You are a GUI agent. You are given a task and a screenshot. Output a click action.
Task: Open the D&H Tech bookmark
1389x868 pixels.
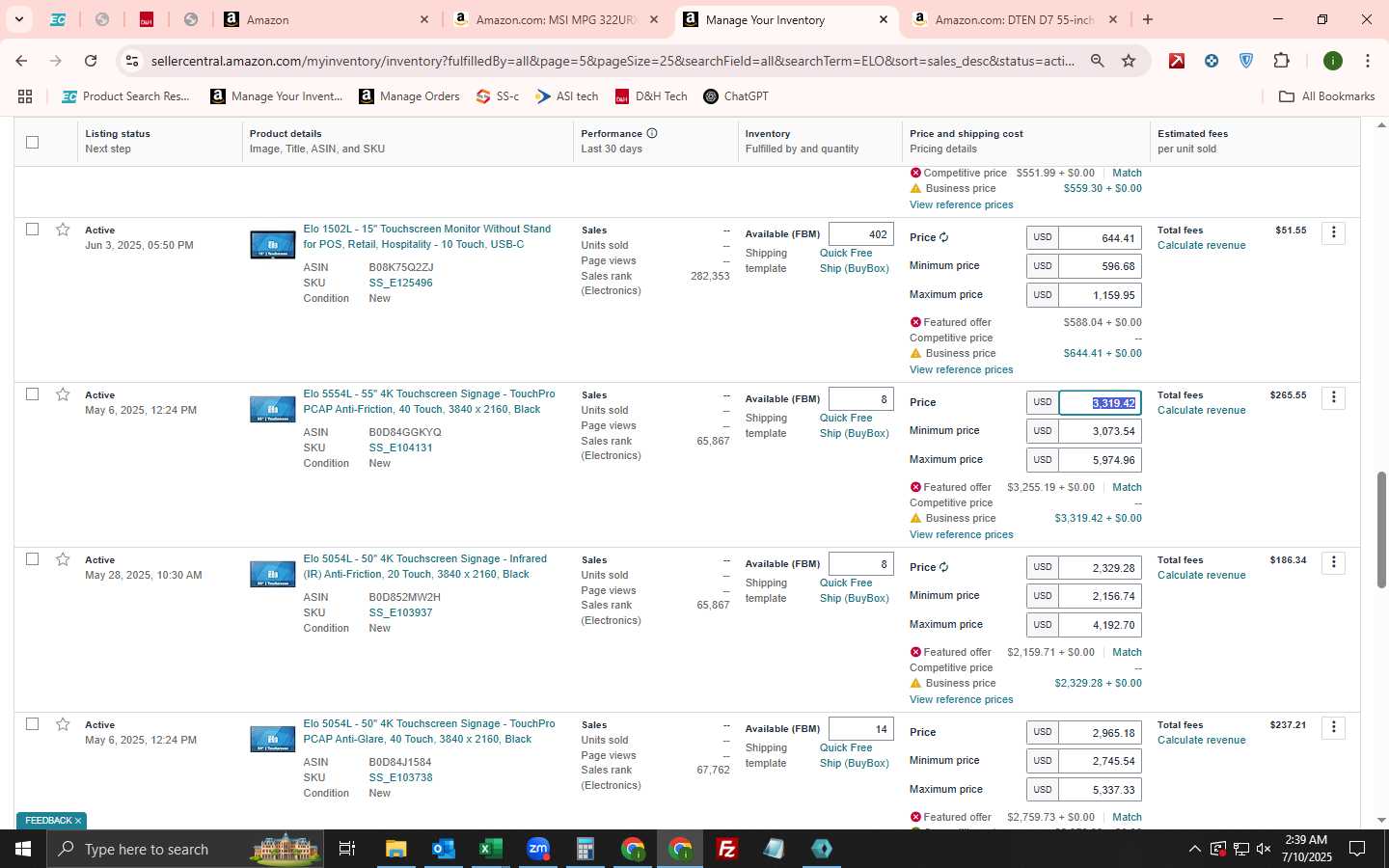click(651, 96)
